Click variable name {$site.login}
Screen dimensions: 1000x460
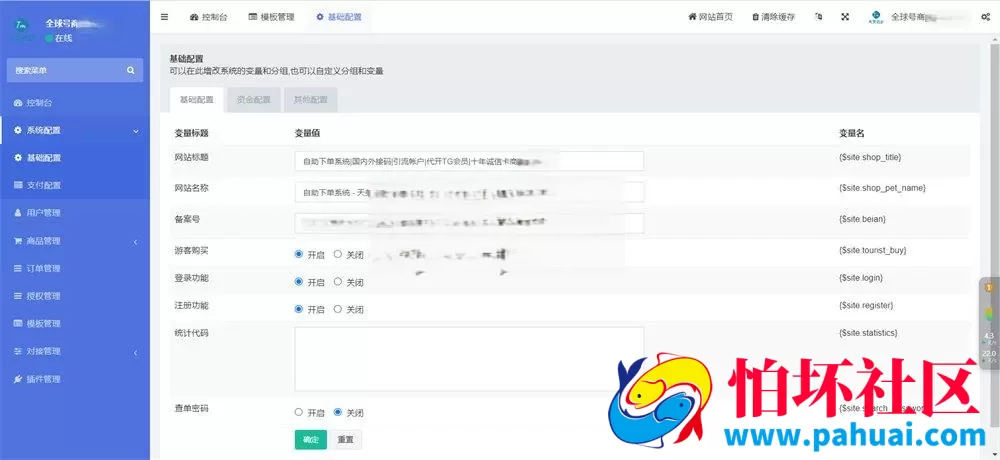click(861, 278)
